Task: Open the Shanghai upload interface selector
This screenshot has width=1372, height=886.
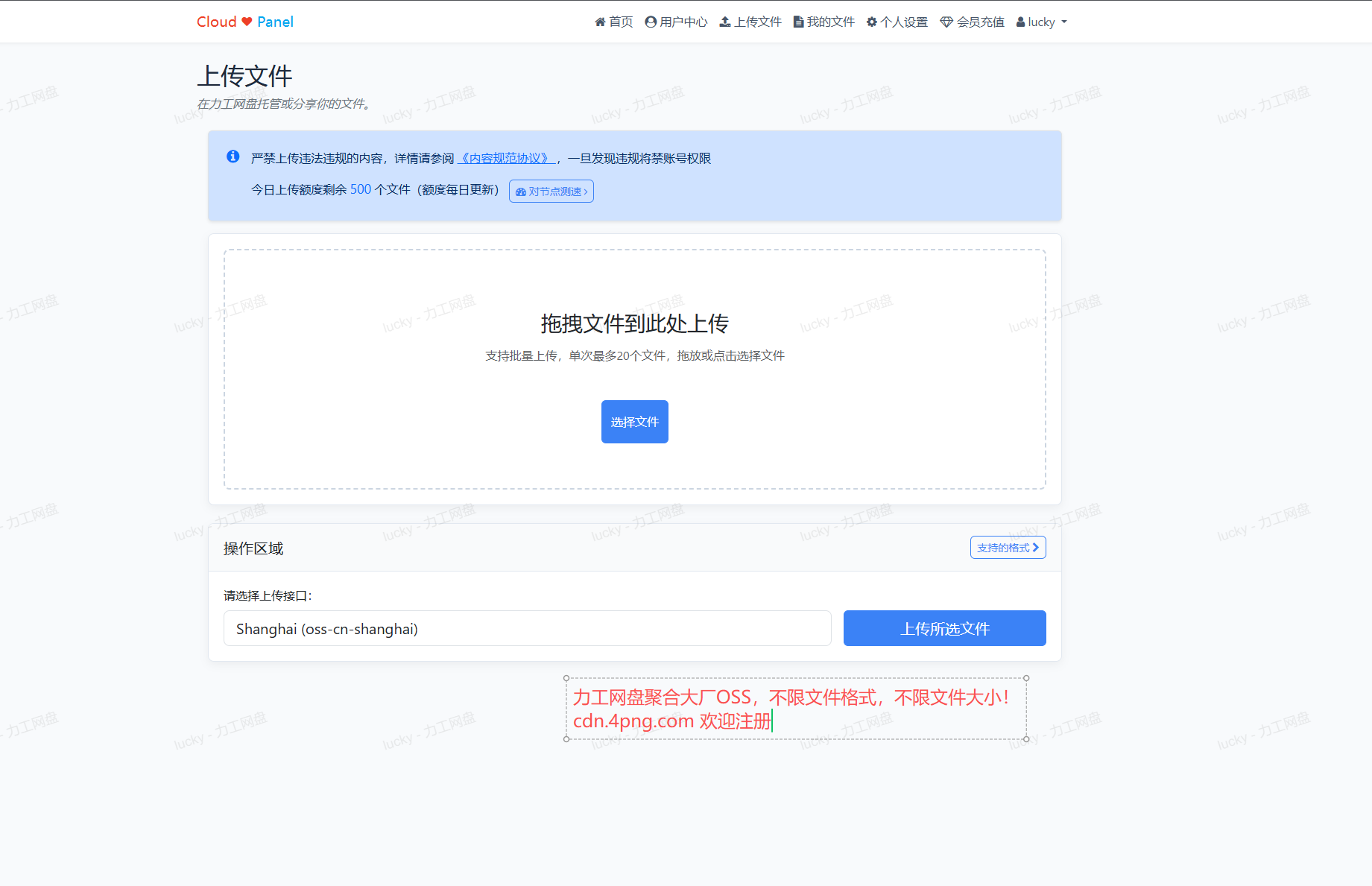Action: pyautogui.click(x=527, y=628)
